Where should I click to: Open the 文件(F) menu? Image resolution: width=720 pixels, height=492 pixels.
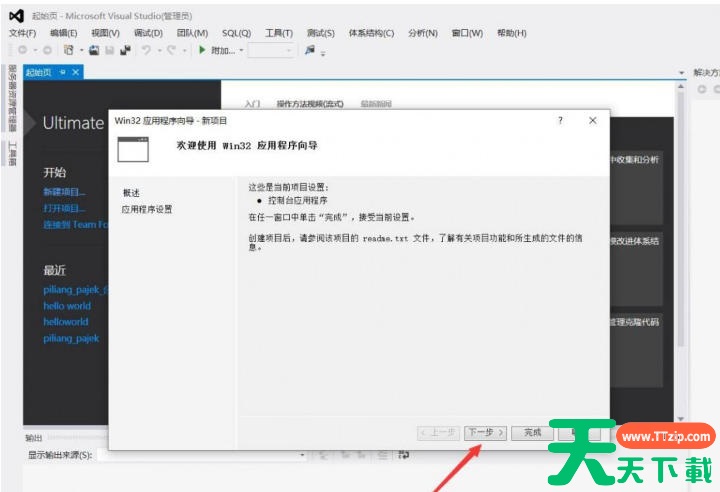(22, 33)
